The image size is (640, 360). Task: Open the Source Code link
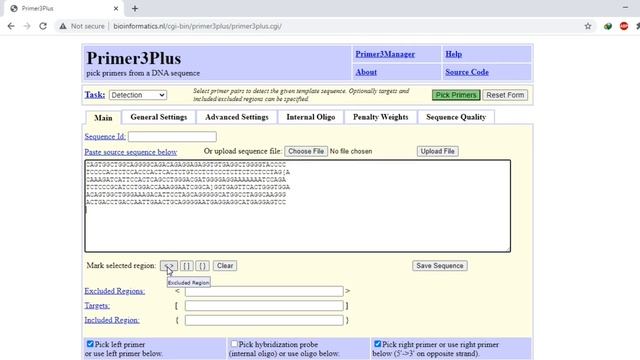(467, 72)
